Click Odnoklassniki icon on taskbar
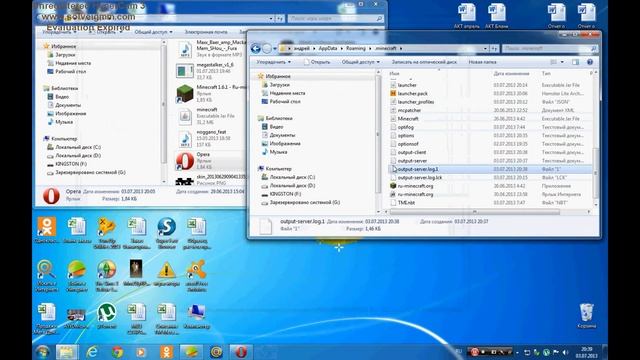This screenshot has height=360, width=640. 167,352
